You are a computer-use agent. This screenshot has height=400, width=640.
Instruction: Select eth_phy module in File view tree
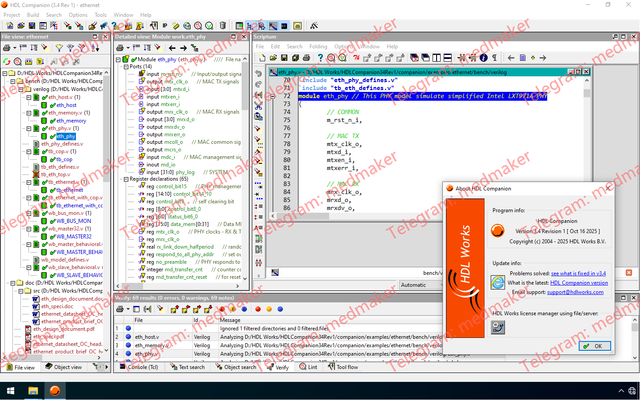pyautogui.click(x=66, y=136)
